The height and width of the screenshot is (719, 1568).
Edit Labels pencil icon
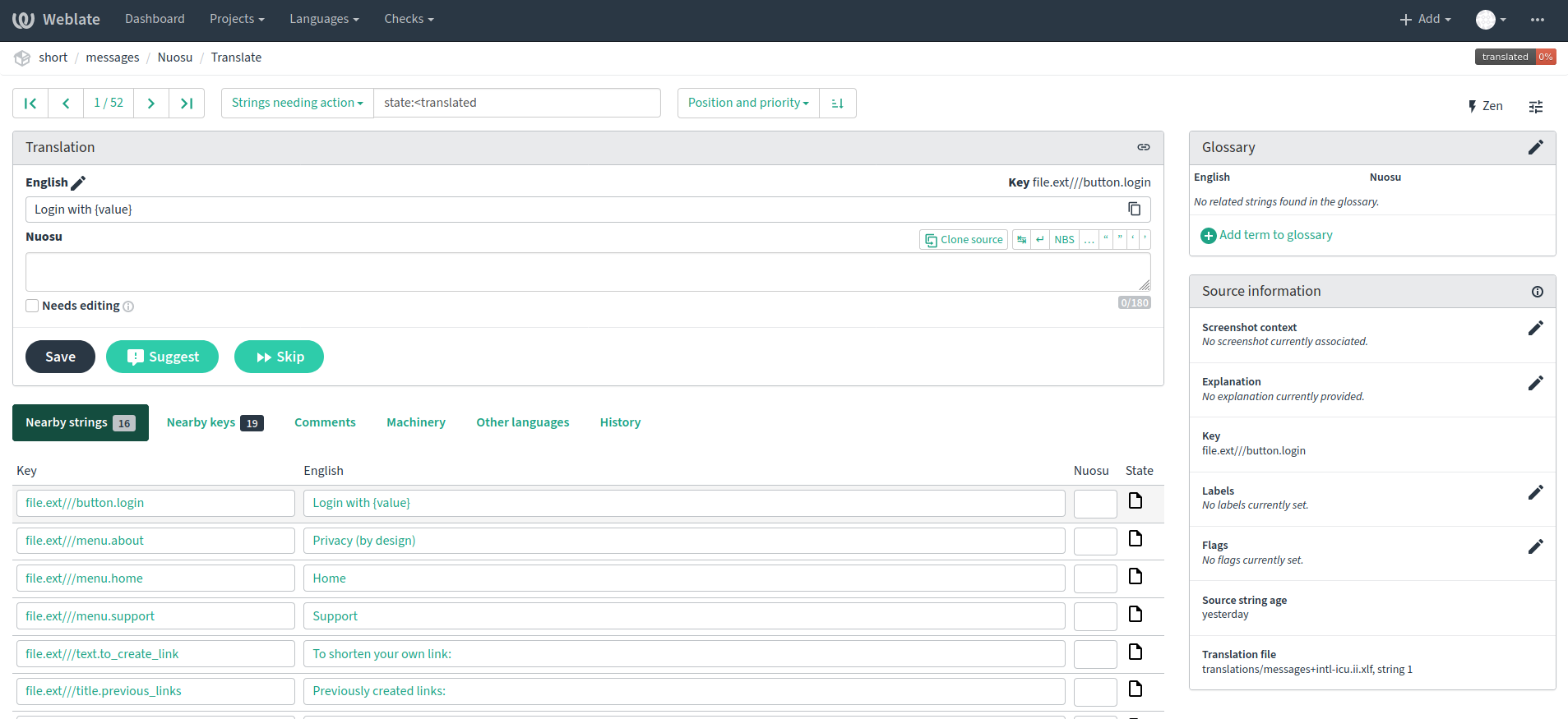(1536, 492)
